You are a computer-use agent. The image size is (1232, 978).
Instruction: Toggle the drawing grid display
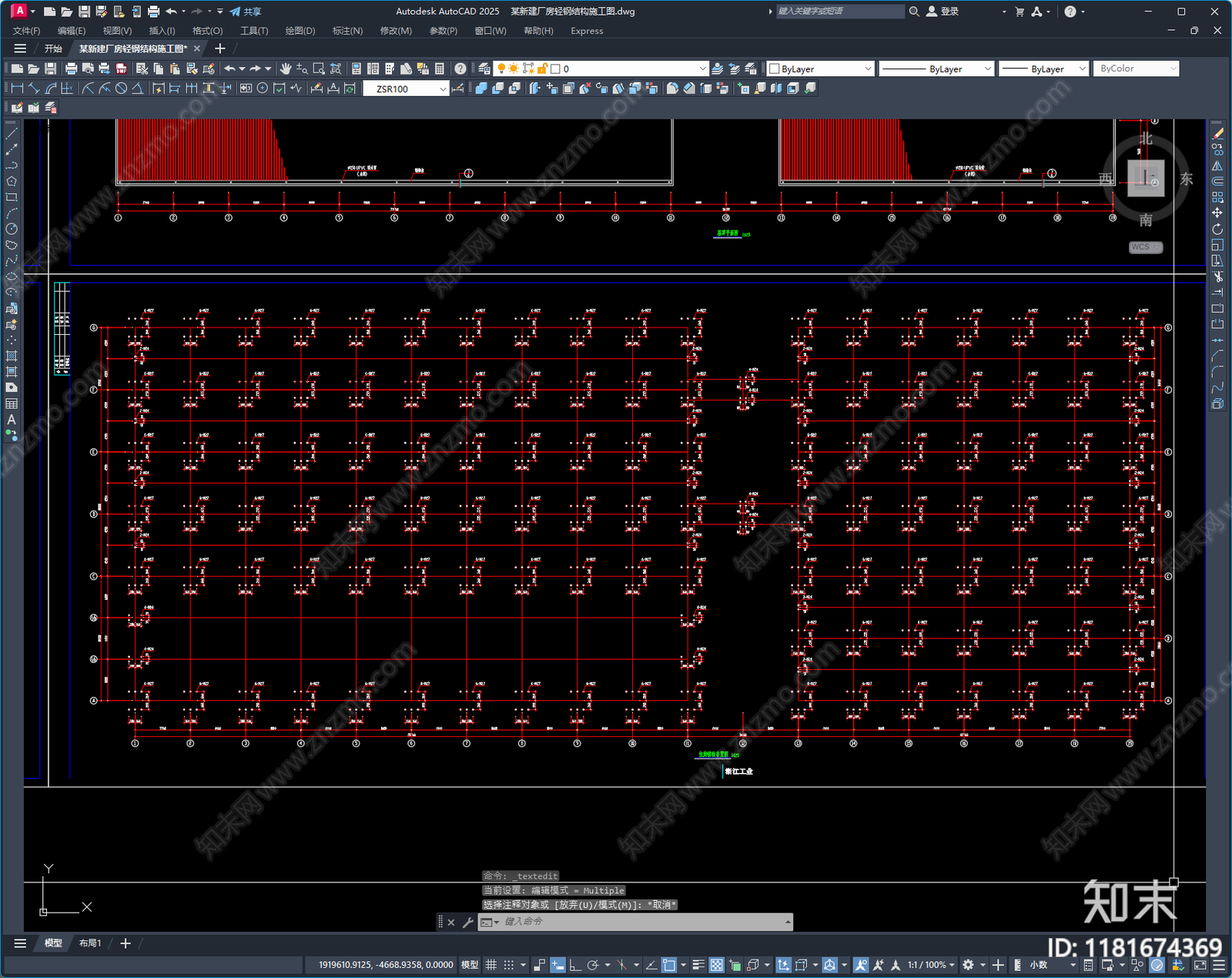[490, 965]
